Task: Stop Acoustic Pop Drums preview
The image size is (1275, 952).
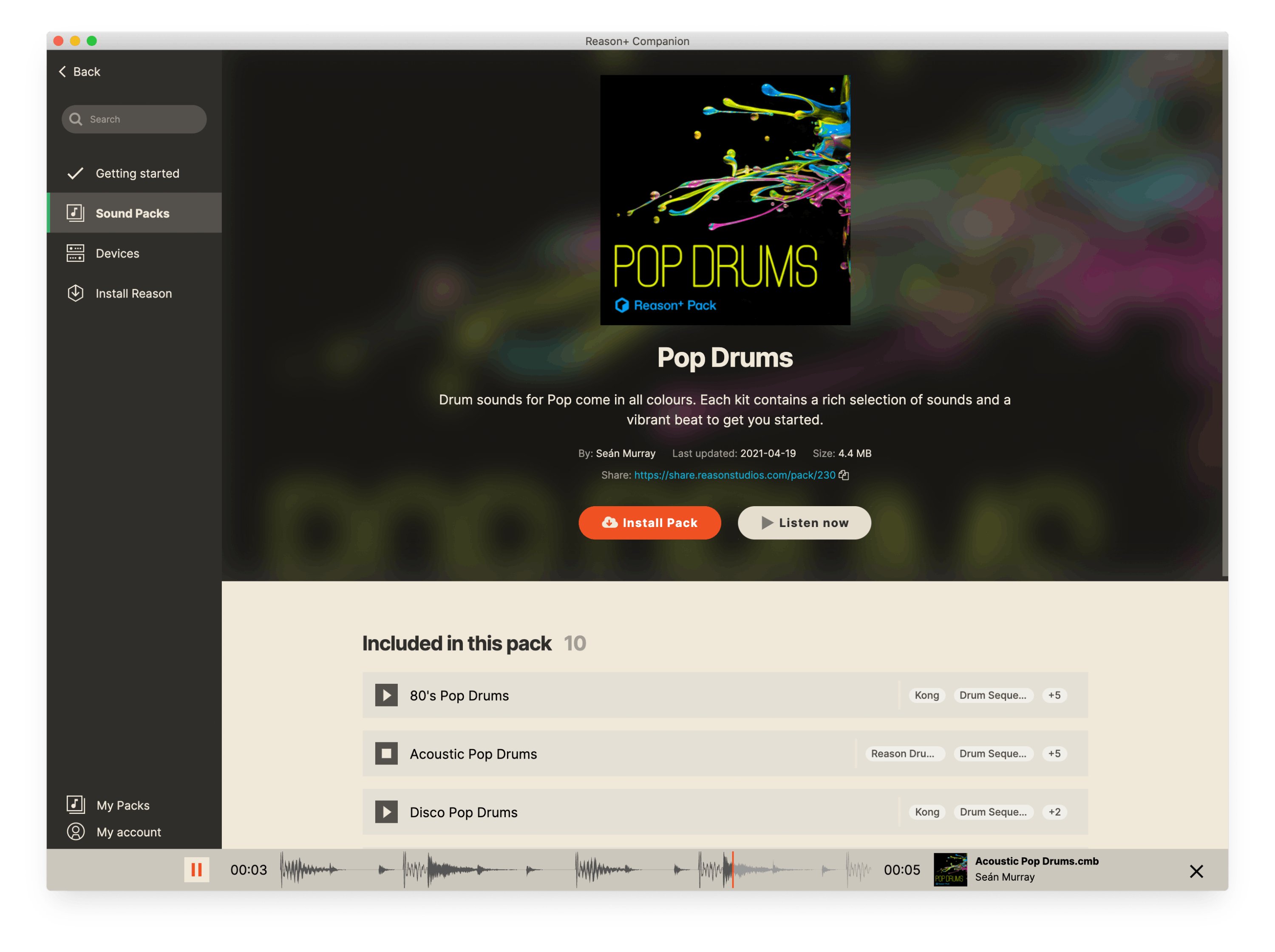Action: tap(386, 753)
